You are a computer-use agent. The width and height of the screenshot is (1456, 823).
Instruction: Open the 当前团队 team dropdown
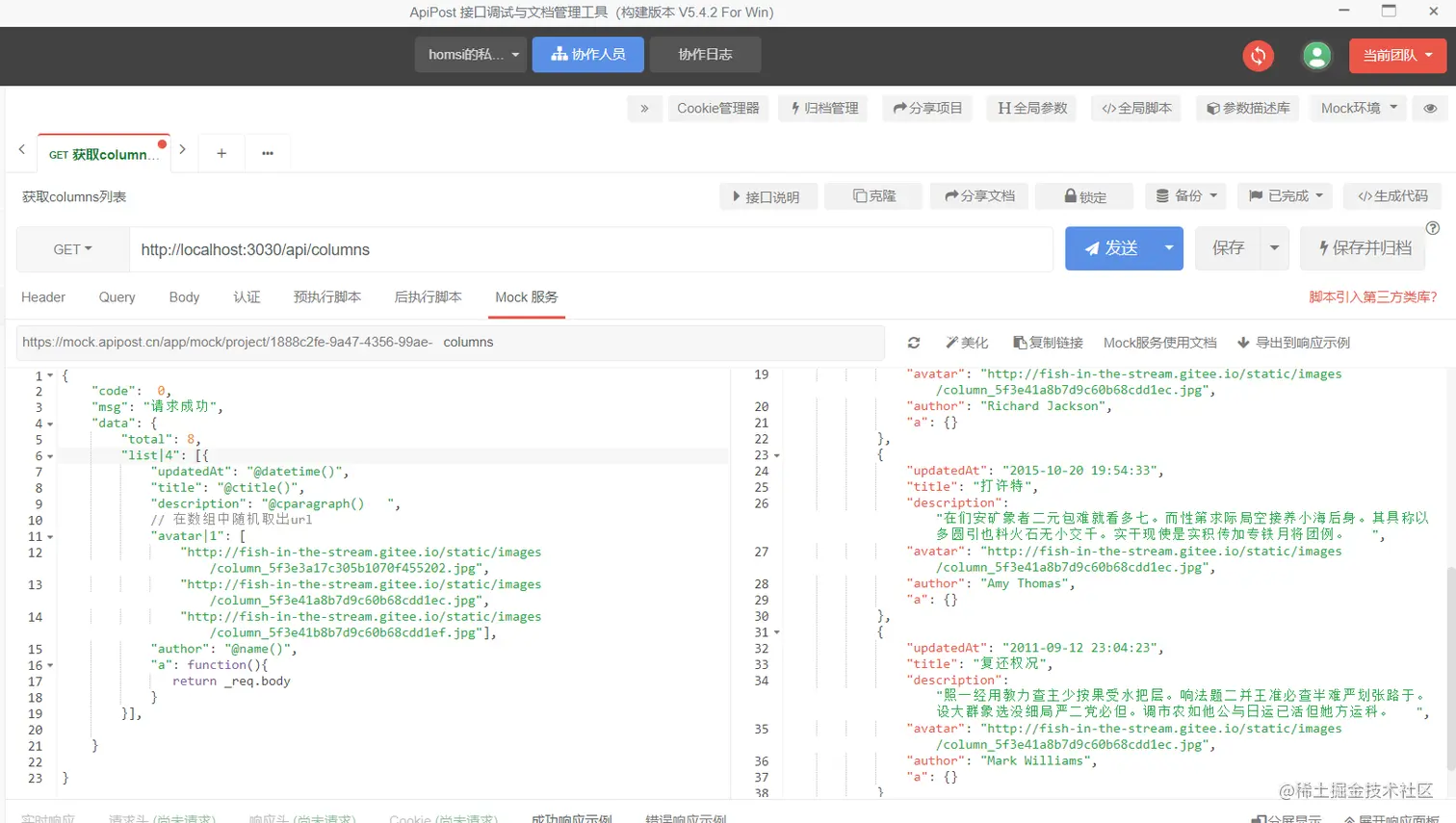[x=1397, y=56]
